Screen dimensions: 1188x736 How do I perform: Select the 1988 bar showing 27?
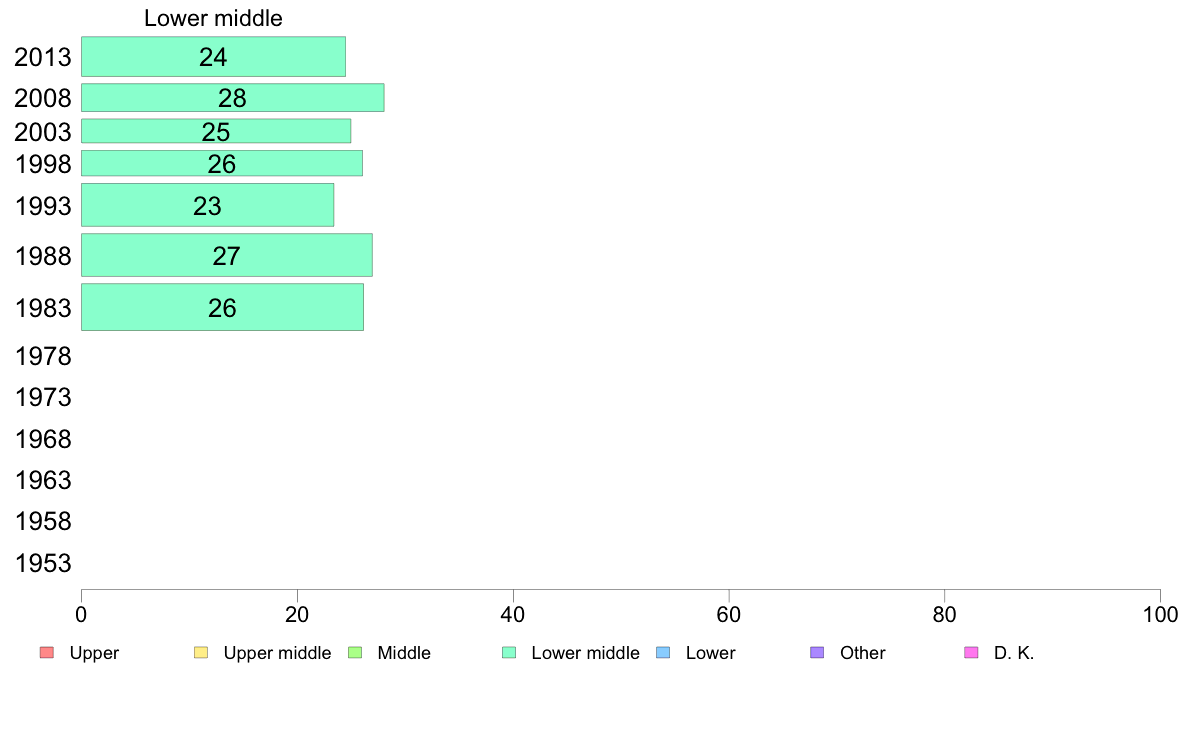coord(227,255)
